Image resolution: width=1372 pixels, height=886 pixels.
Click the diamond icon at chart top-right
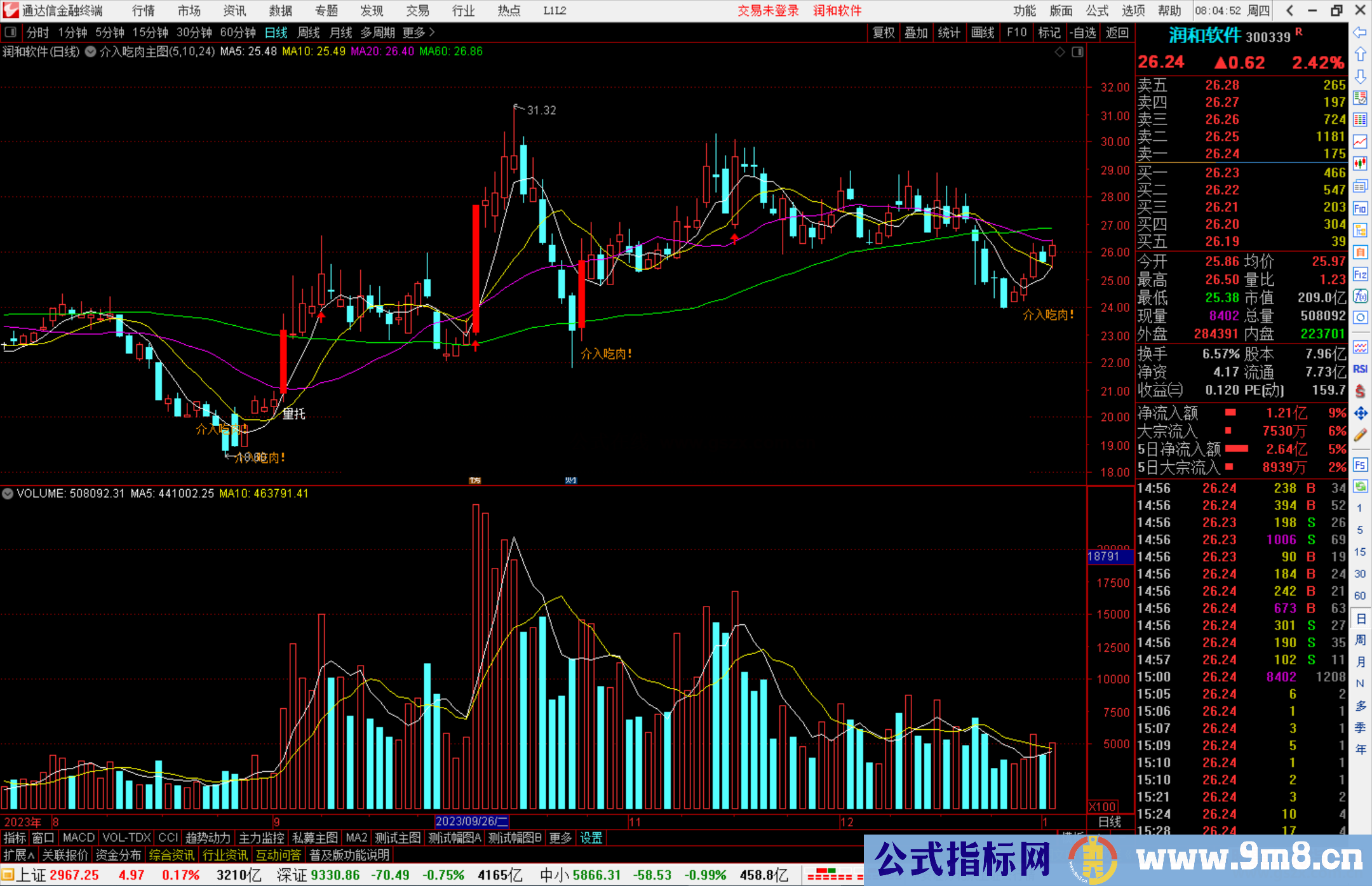pyautogui.click(x=1059, y=52)
